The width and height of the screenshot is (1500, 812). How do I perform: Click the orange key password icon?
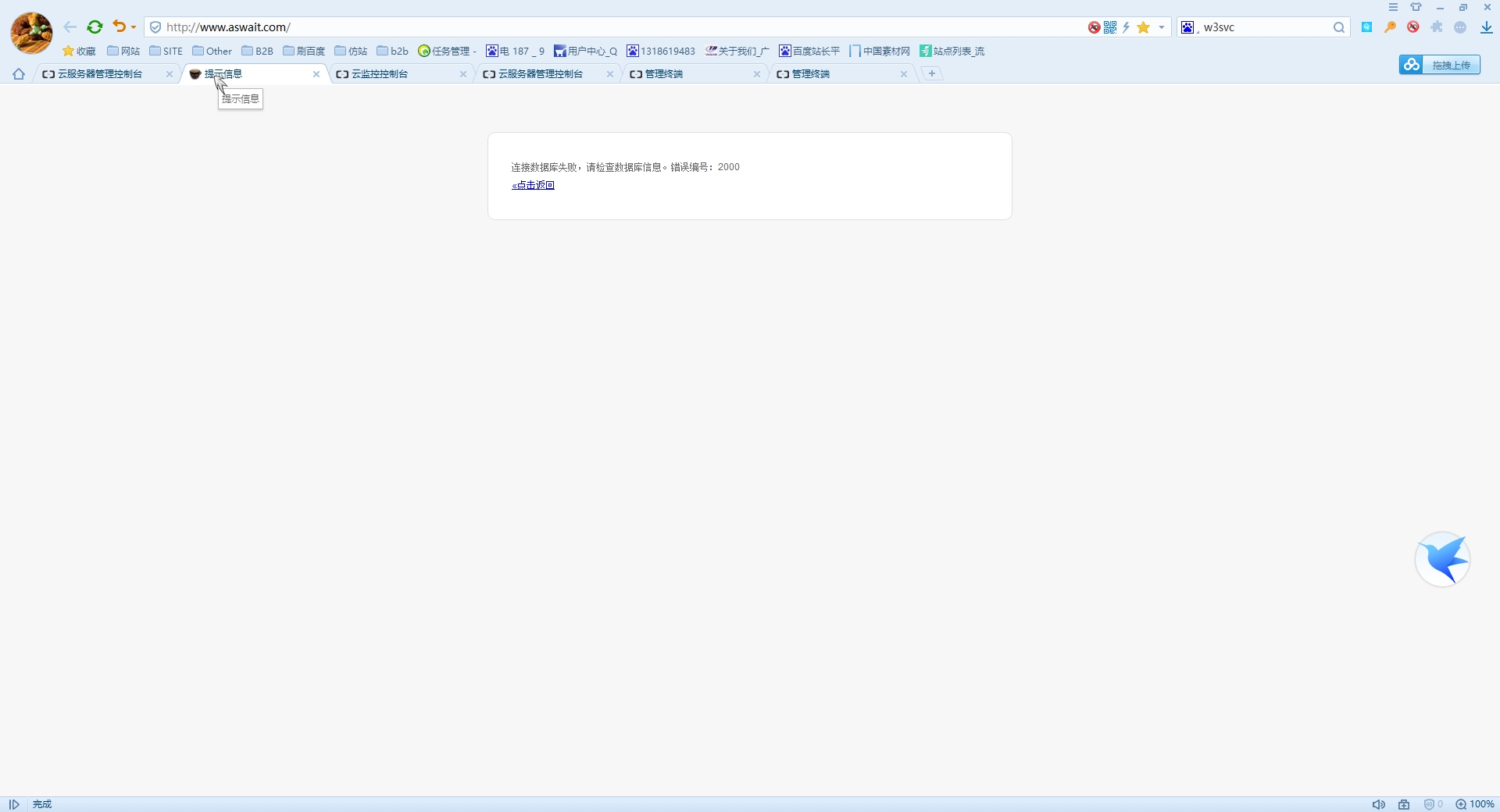[x=1390, y=27]
